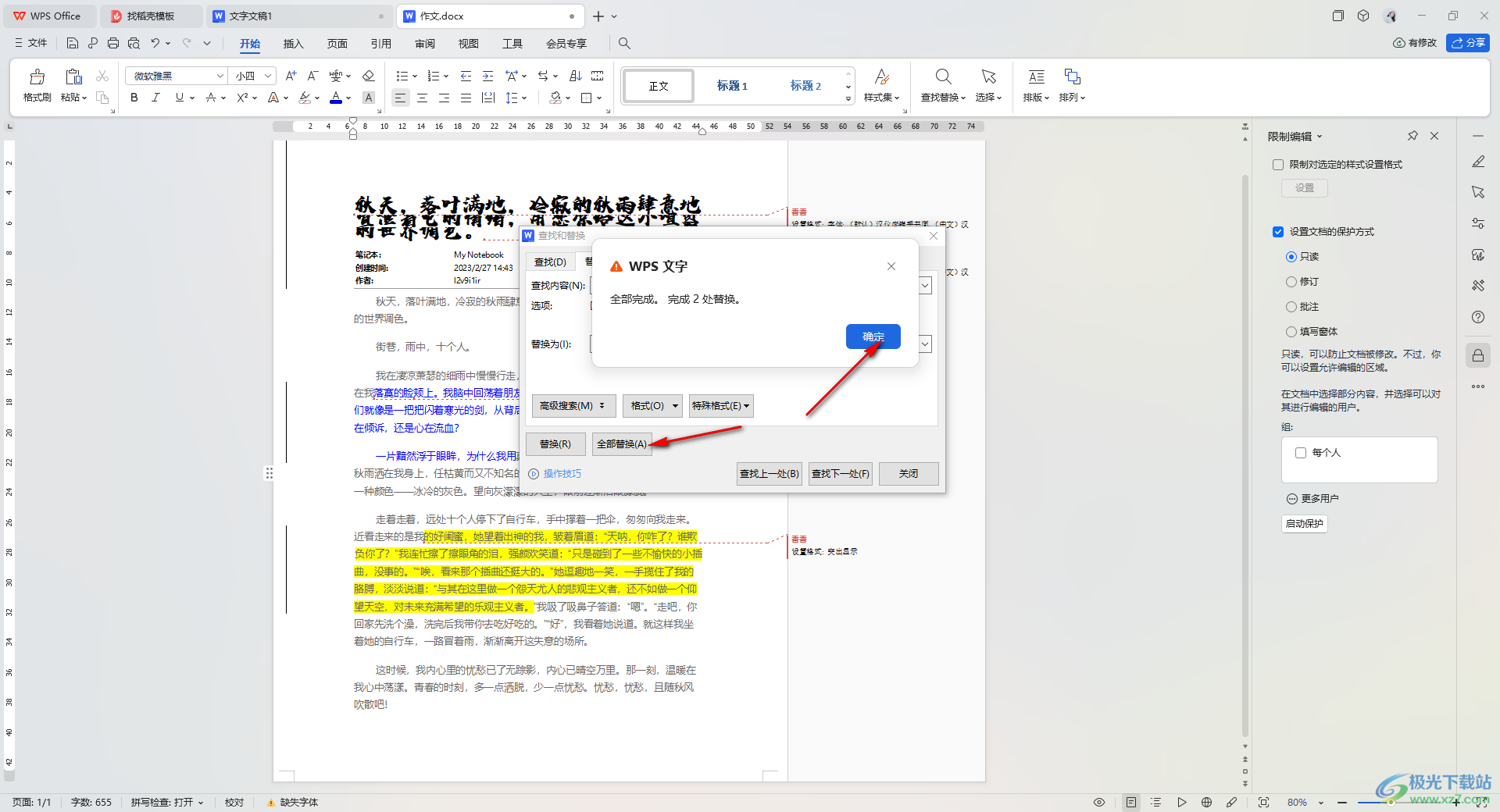Image resolution: width=1500 pixels, height=812 pixels.
Task: Select the Read-only radio option
Action: click(x=1291, y=257)
